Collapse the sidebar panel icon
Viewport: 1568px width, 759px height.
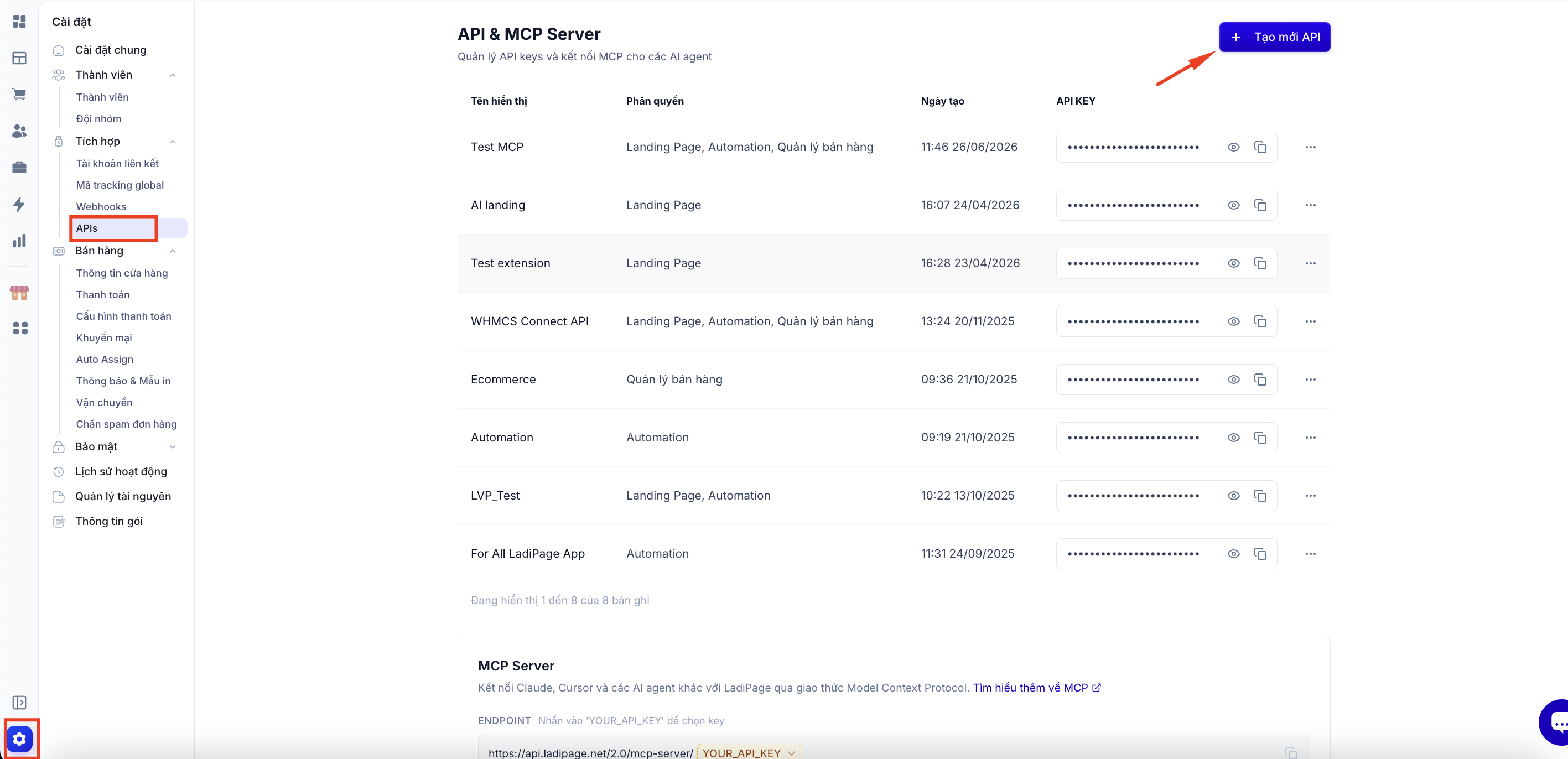pos(19,703)
